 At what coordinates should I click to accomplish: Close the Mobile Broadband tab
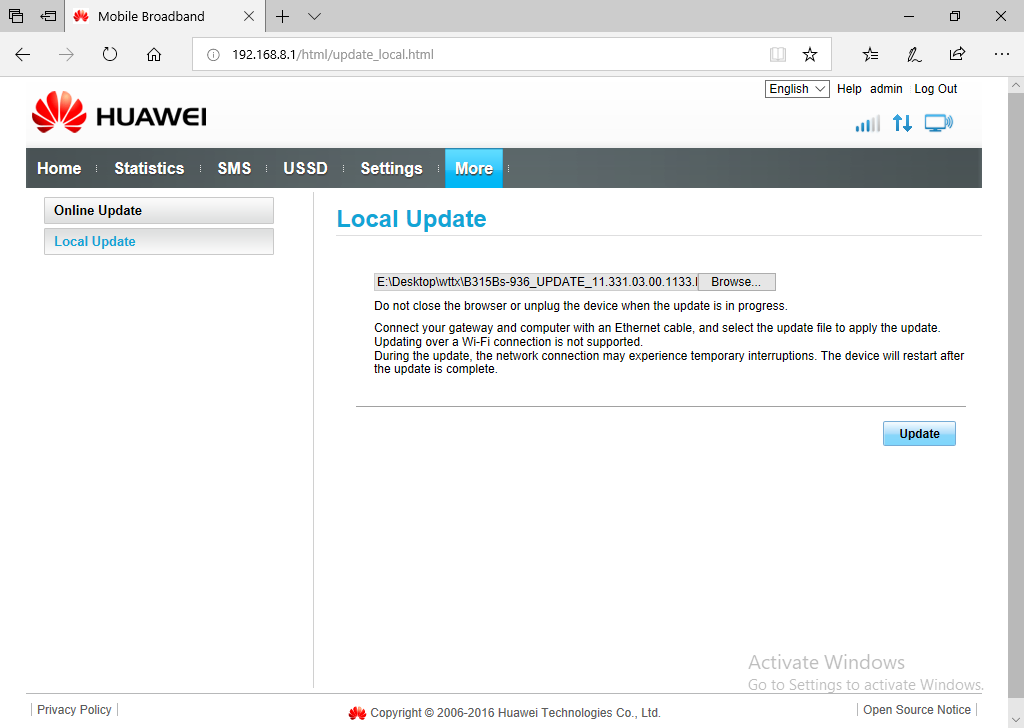point(249,16)
